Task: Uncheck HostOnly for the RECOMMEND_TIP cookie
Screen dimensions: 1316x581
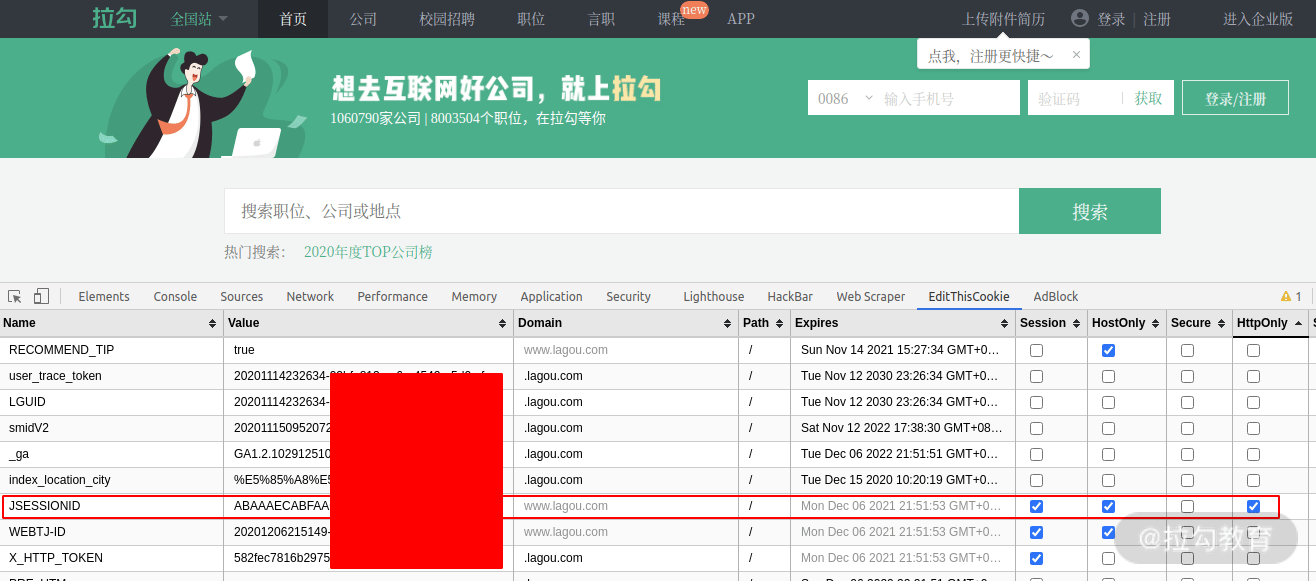Action: (1108, 350)
